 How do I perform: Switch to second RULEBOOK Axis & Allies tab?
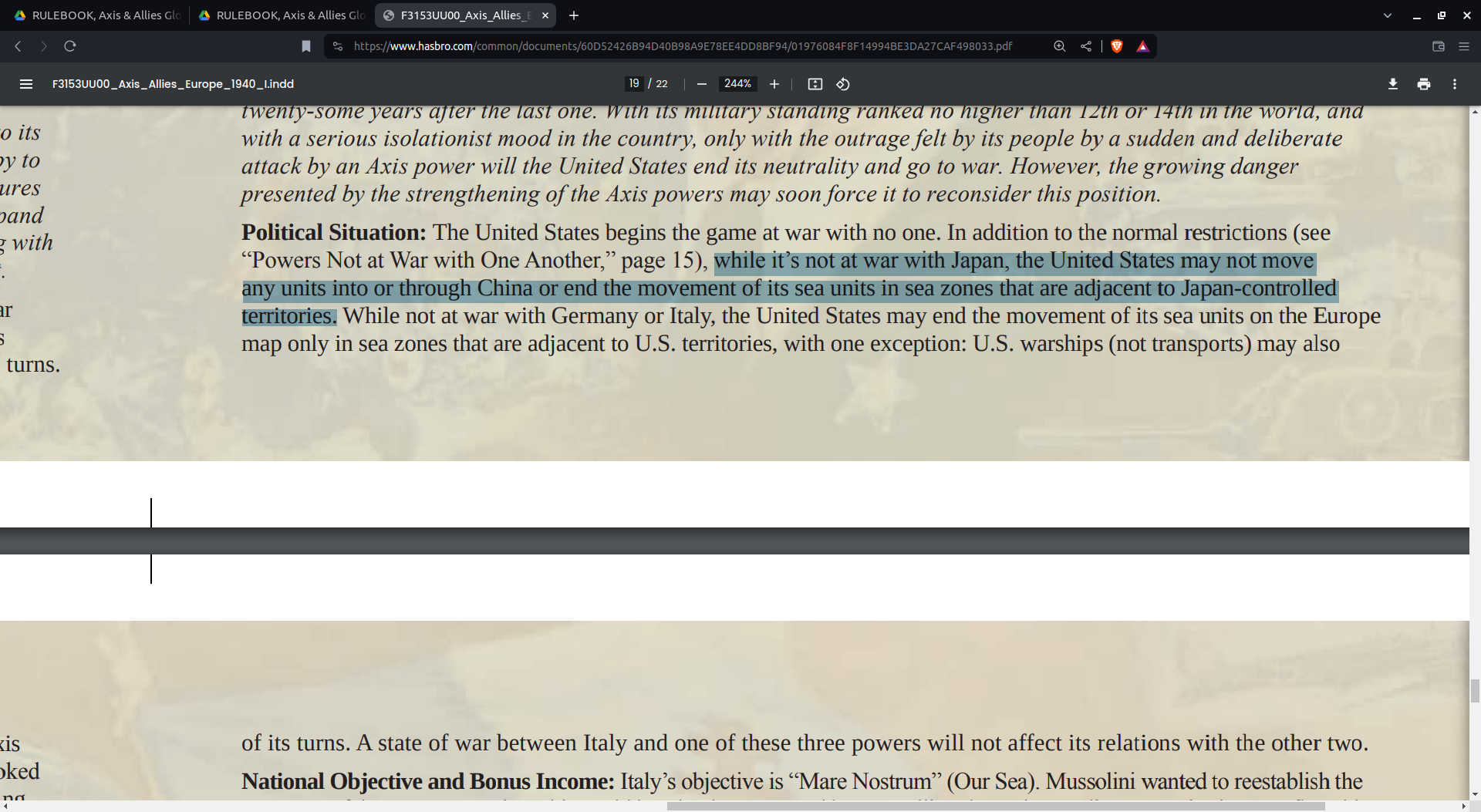[282, 15]
